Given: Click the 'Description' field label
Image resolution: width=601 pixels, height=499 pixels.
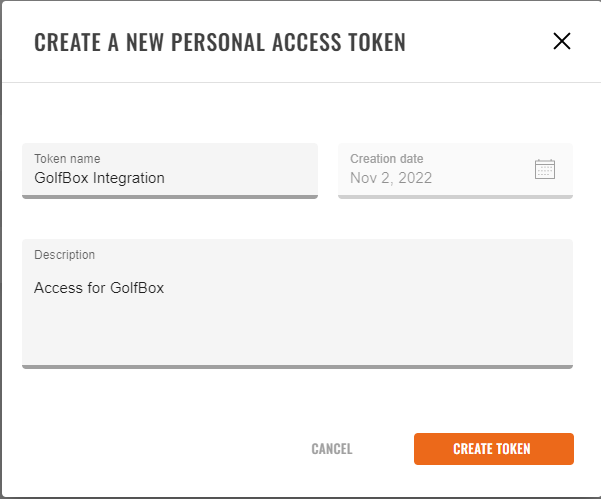Looking at the screenshot, I should pyautogui.click(x=64, y=255).
